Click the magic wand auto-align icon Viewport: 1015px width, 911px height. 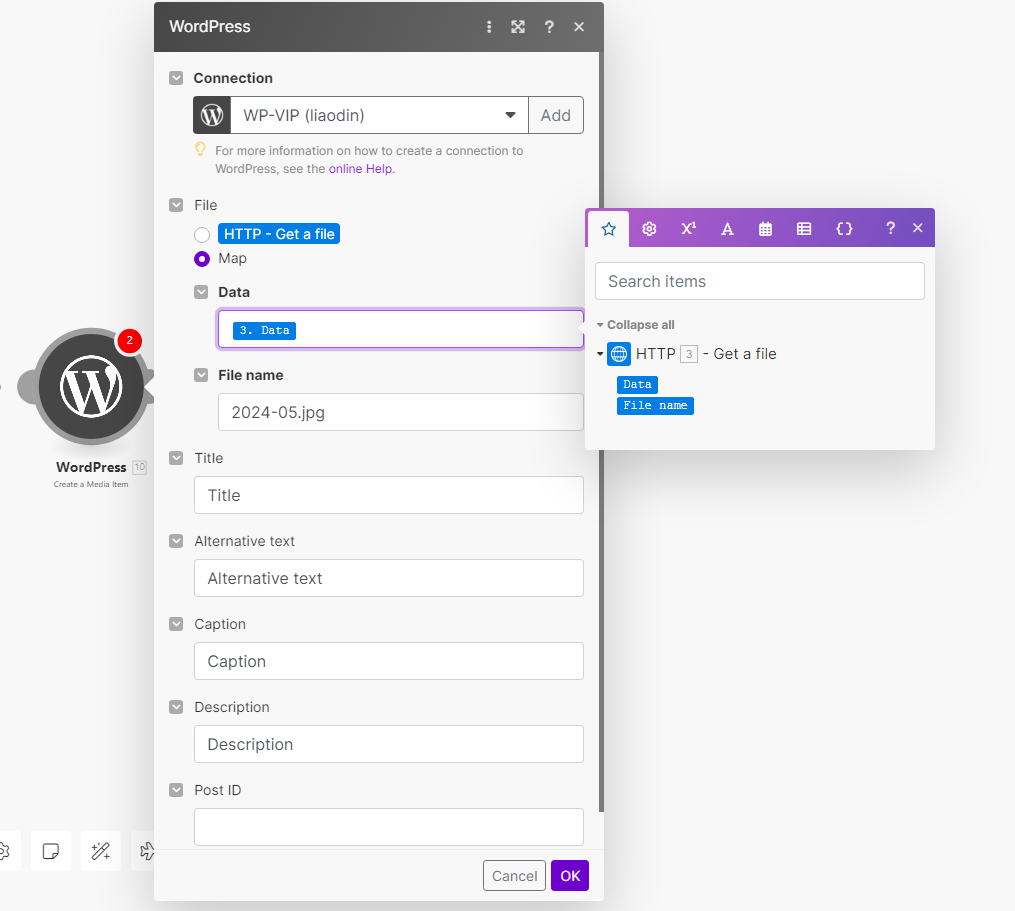point(100,851)
